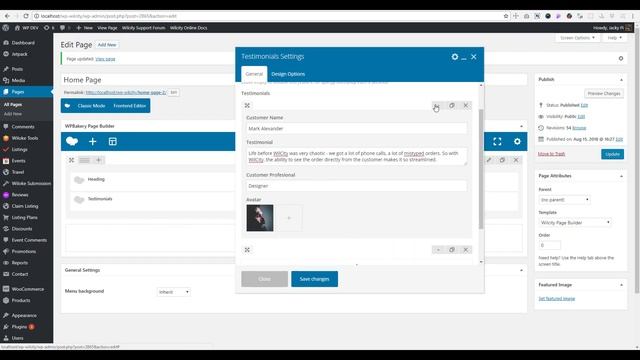Click Save changes in Testimonials Settings

coord(314,279)
